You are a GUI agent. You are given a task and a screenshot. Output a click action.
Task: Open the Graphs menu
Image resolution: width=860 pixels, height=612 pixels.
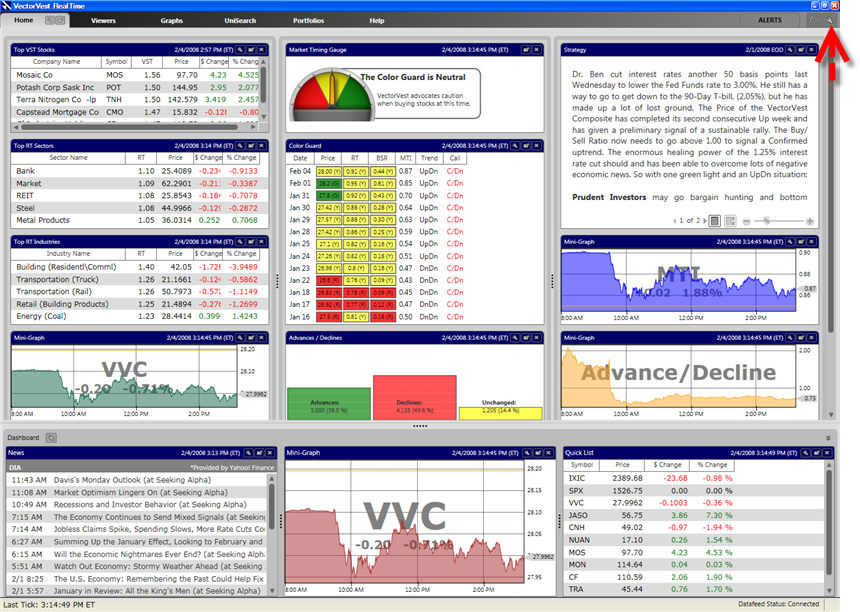point(171,20)
